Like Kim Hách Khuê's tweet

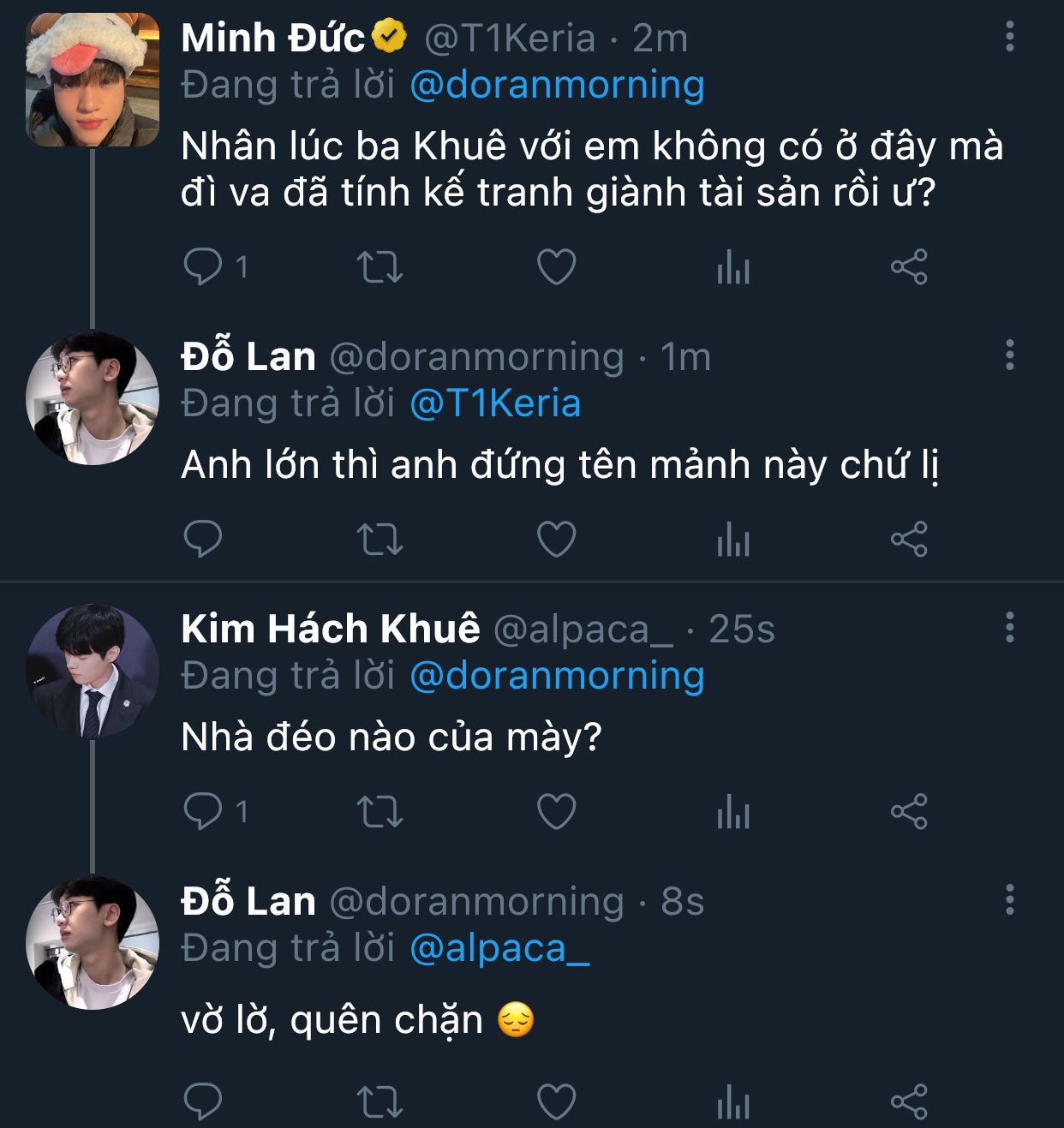coord(556,811)
